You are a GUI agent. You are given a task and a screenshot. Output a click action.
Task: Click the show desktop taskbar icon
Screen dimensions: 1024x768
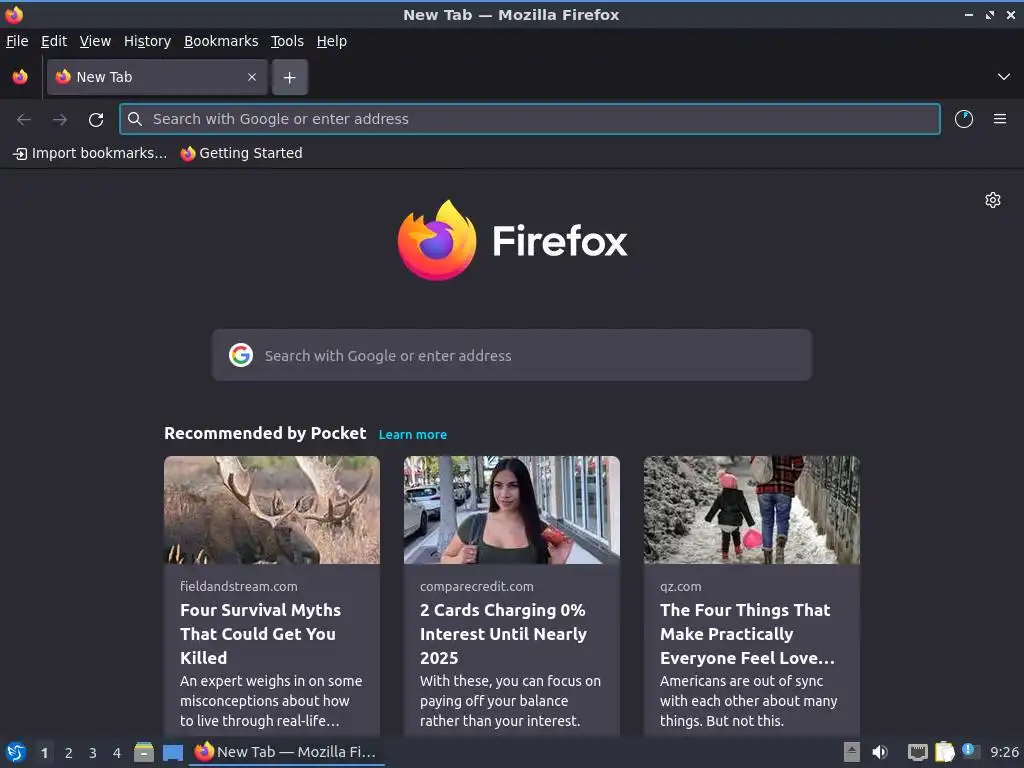(x=172, y=753)
